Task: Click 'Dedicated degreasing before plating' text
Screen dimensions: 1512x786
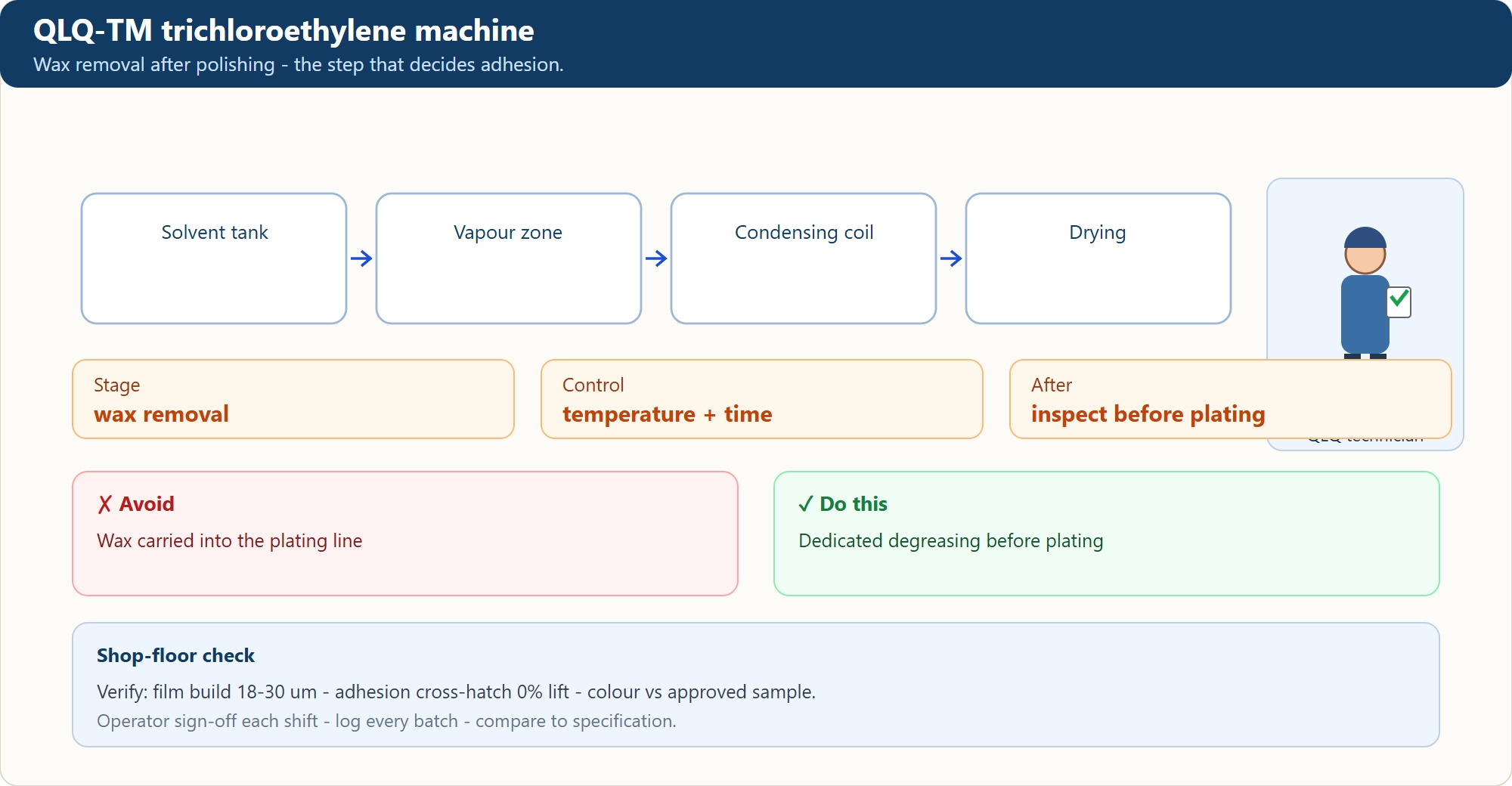Action: (951, 541)
